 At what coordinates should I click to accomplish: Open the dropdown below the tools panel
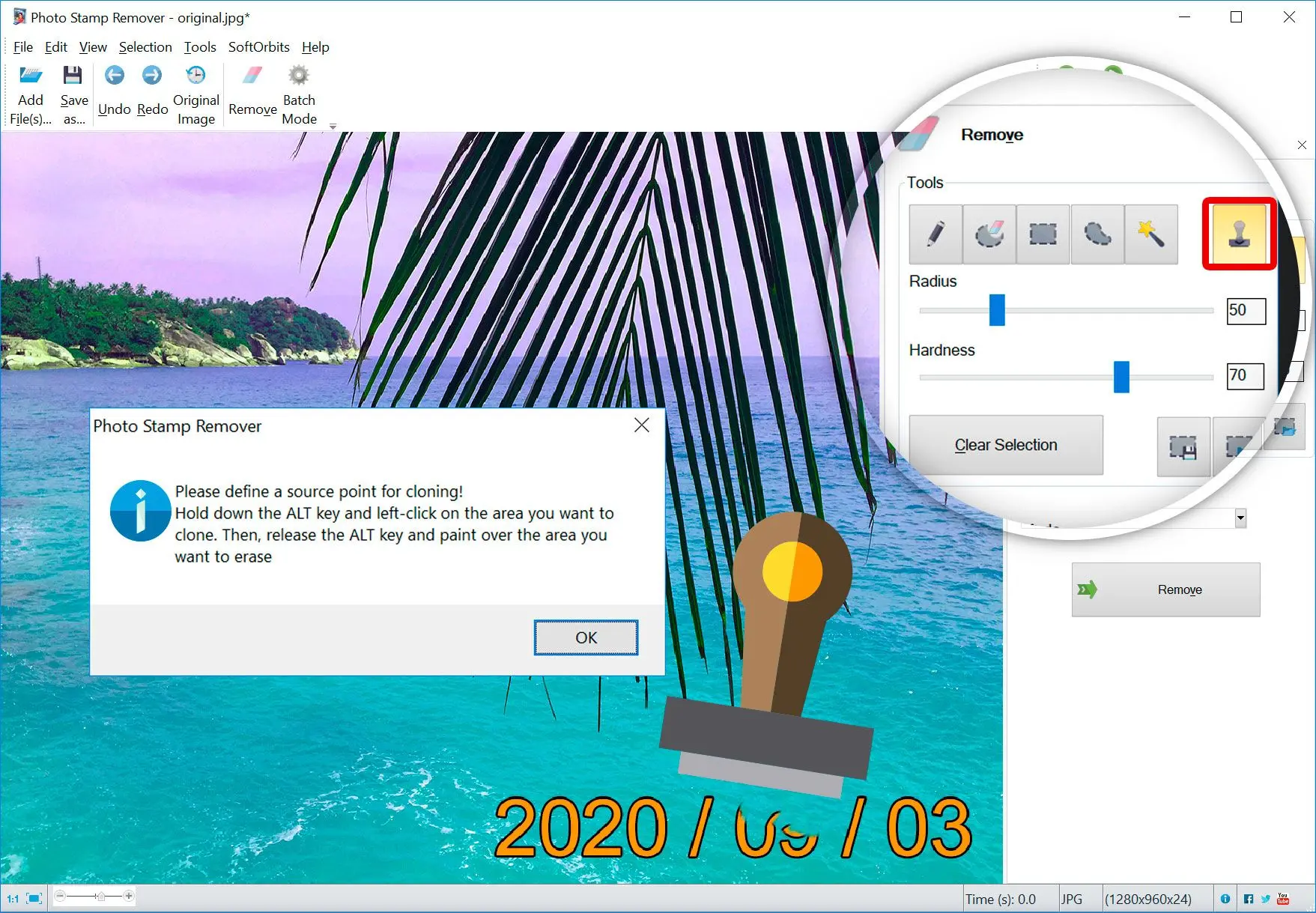[1240, 518]
